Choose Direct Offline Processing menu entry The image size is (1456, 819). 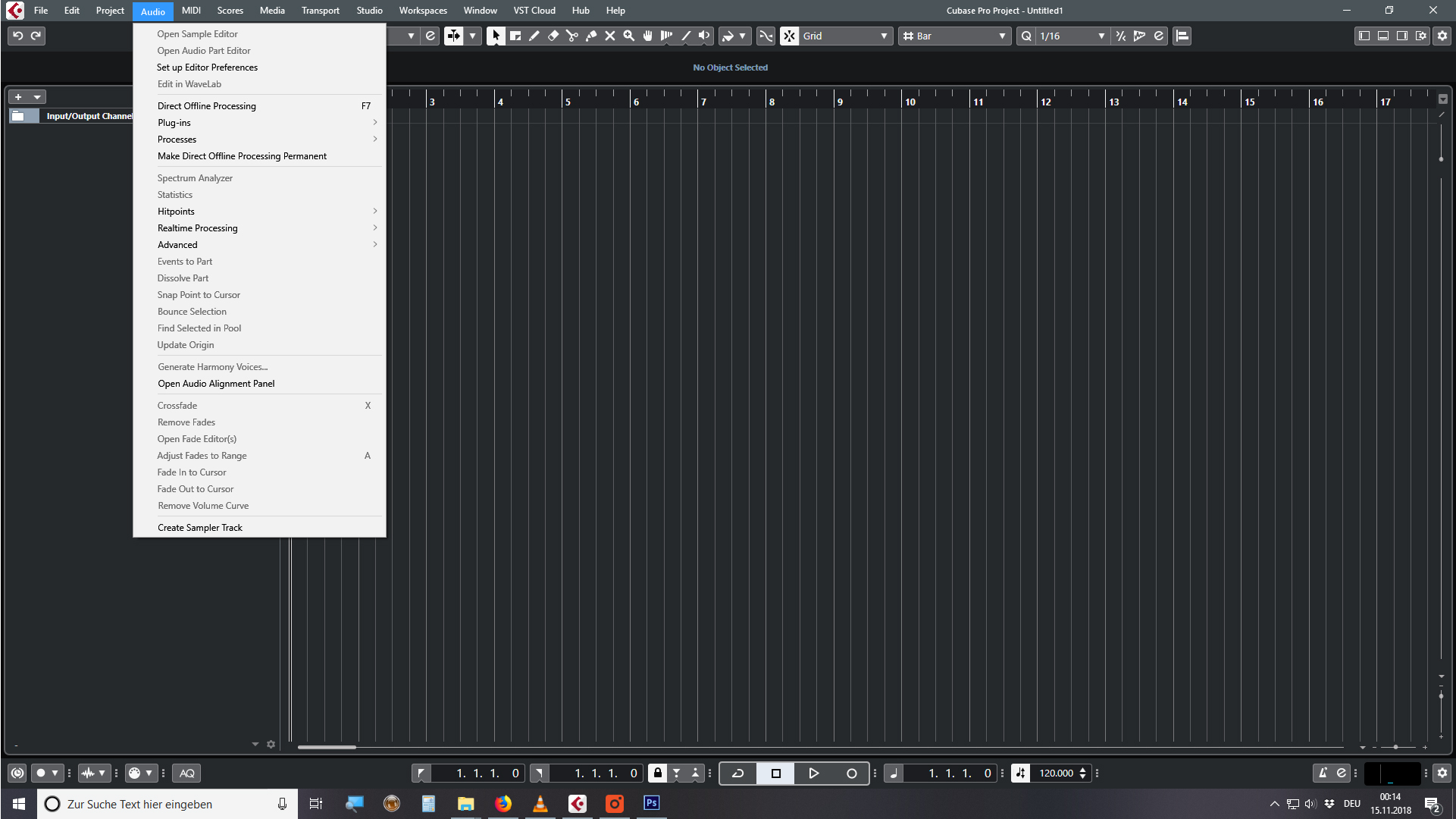(x=207, y=106)
